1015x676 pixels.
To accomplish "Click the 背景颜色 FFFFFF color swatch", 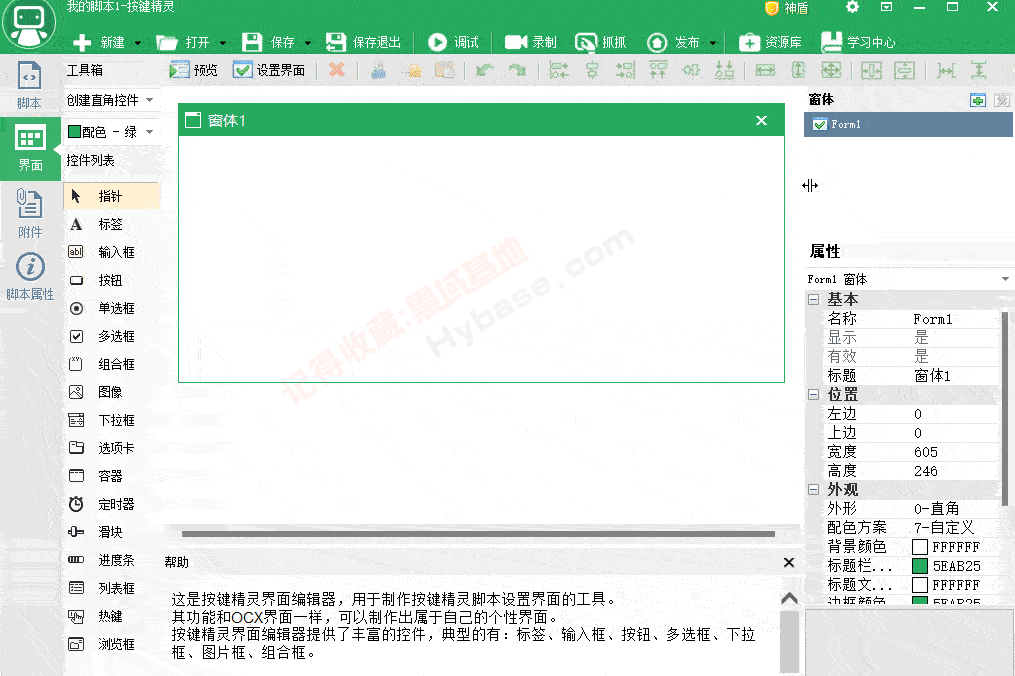I will click(920, 547).
